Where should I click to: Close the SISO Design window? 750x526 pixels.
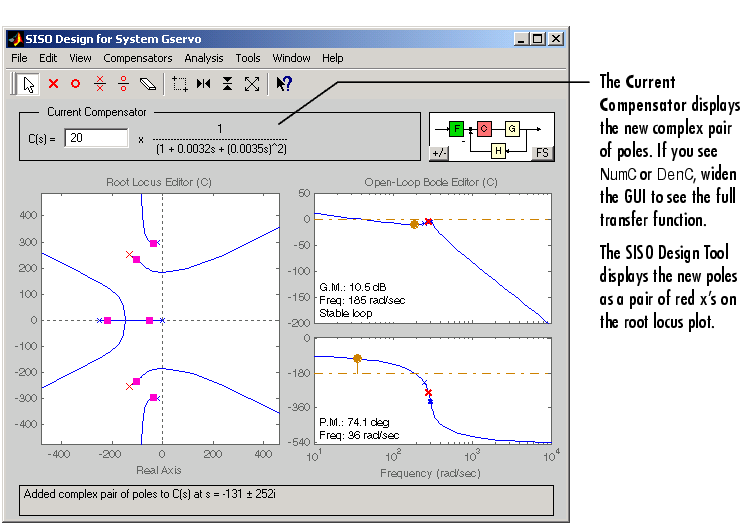(556, 39)
